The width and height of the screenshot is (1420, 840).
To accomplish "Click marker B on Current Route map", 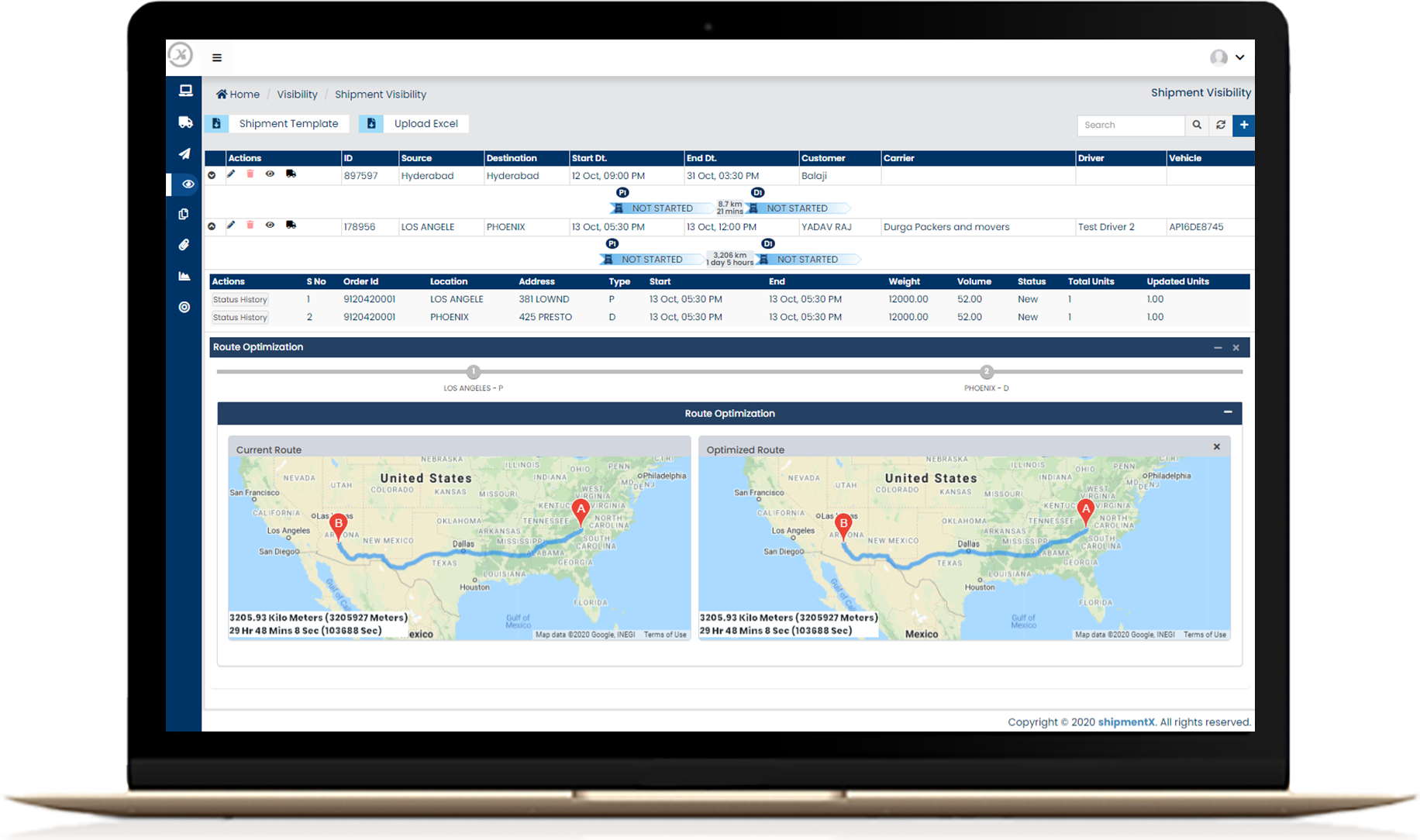I will click(x=338, y=526).
